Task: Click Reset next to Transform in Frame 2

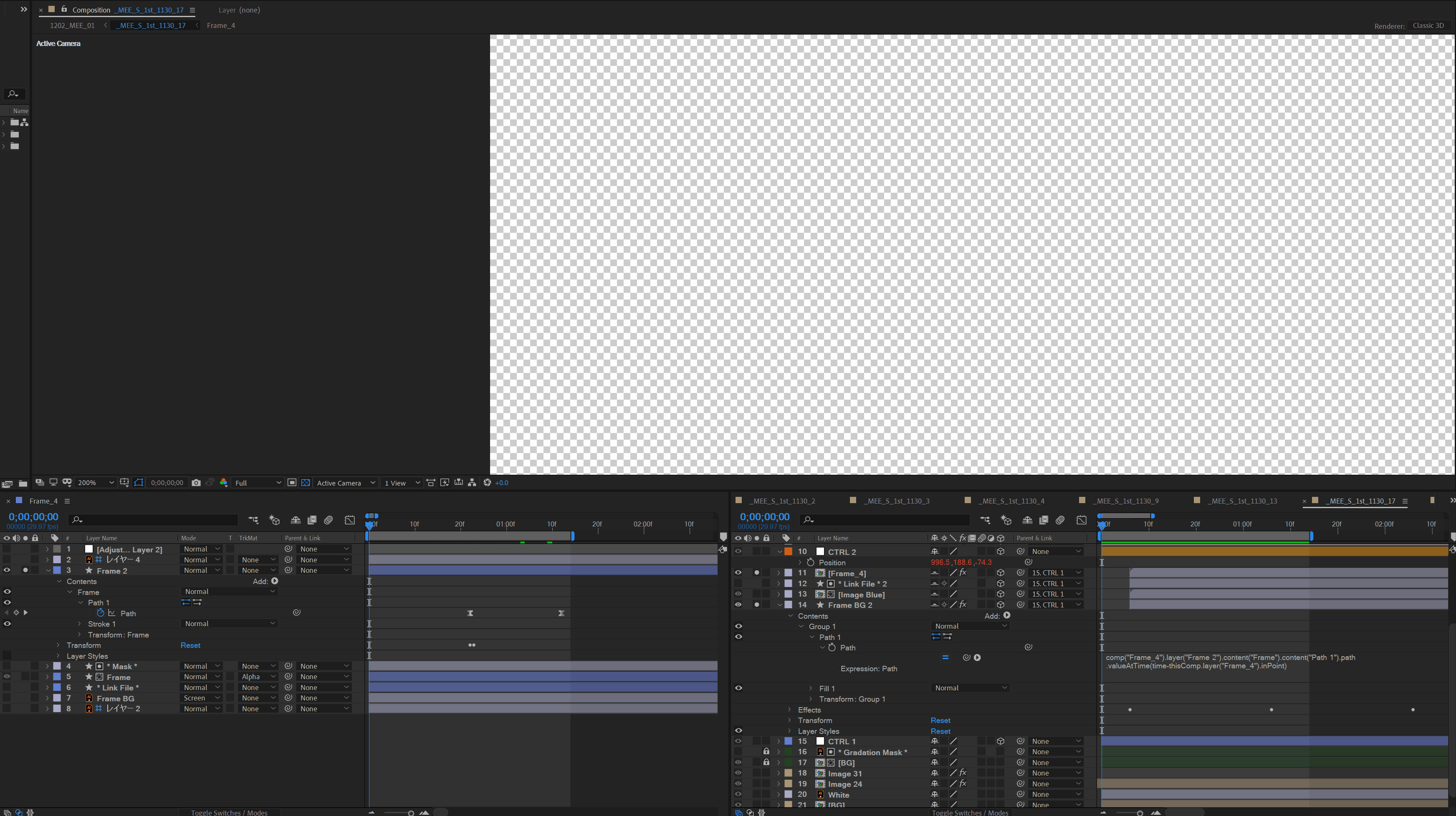Action: point(190,645)
